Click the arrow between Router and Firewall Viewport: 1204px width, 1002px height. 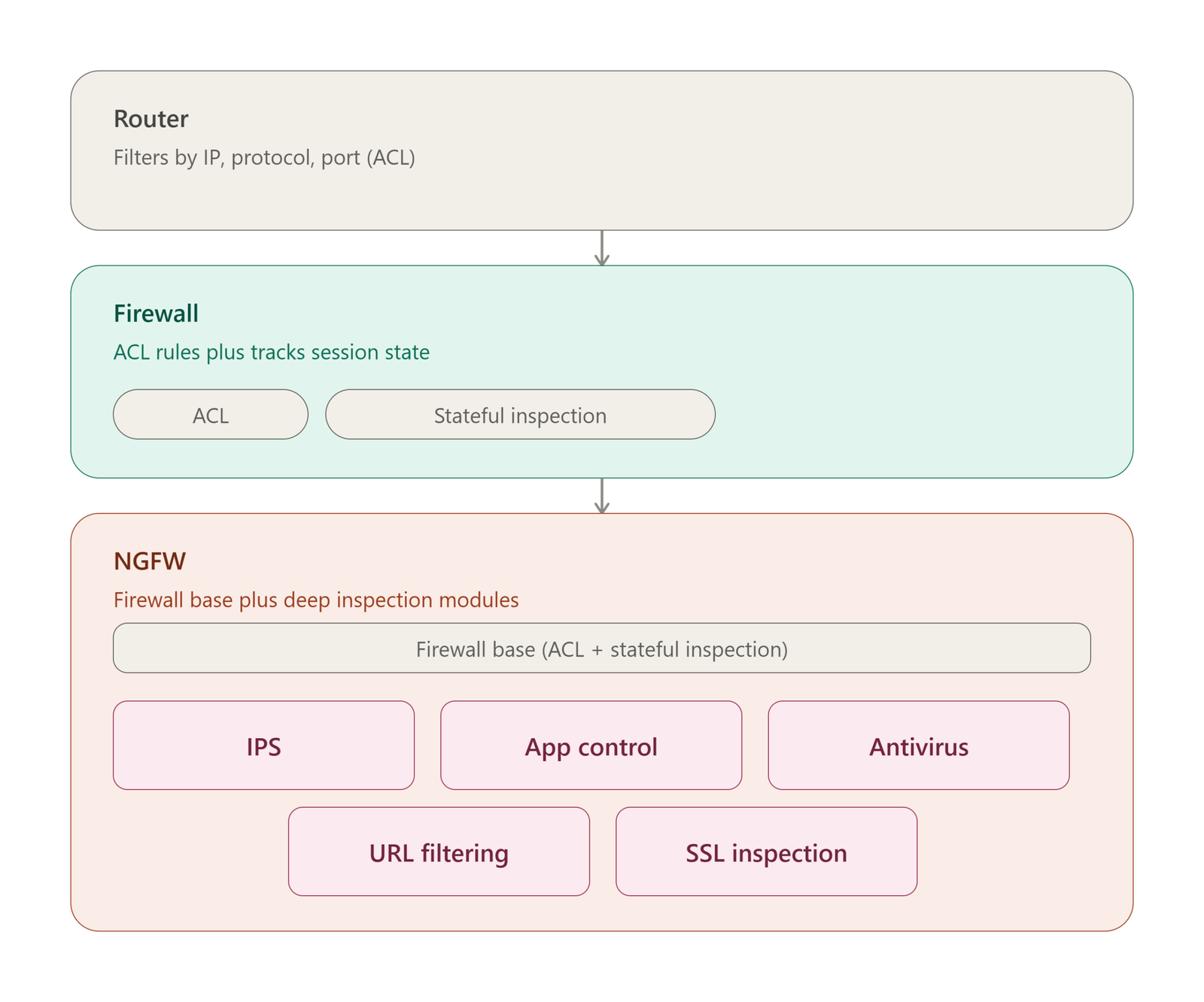pos(601,247)
